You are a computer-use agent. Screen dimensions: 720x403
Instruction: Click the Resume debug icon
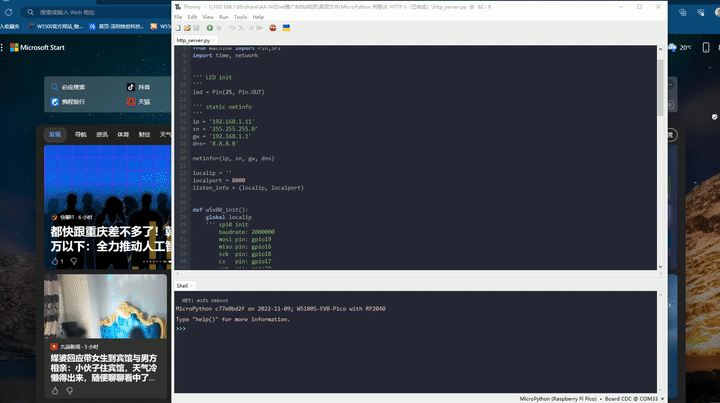[x=259, y=28]
